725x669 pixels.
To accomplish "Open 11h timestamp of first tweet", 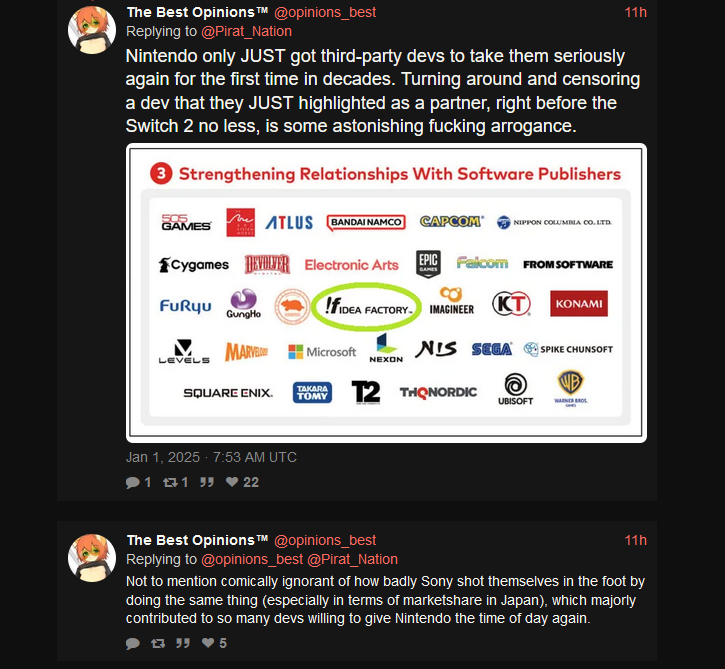I will pyautogui.click(x=635, y=12).
